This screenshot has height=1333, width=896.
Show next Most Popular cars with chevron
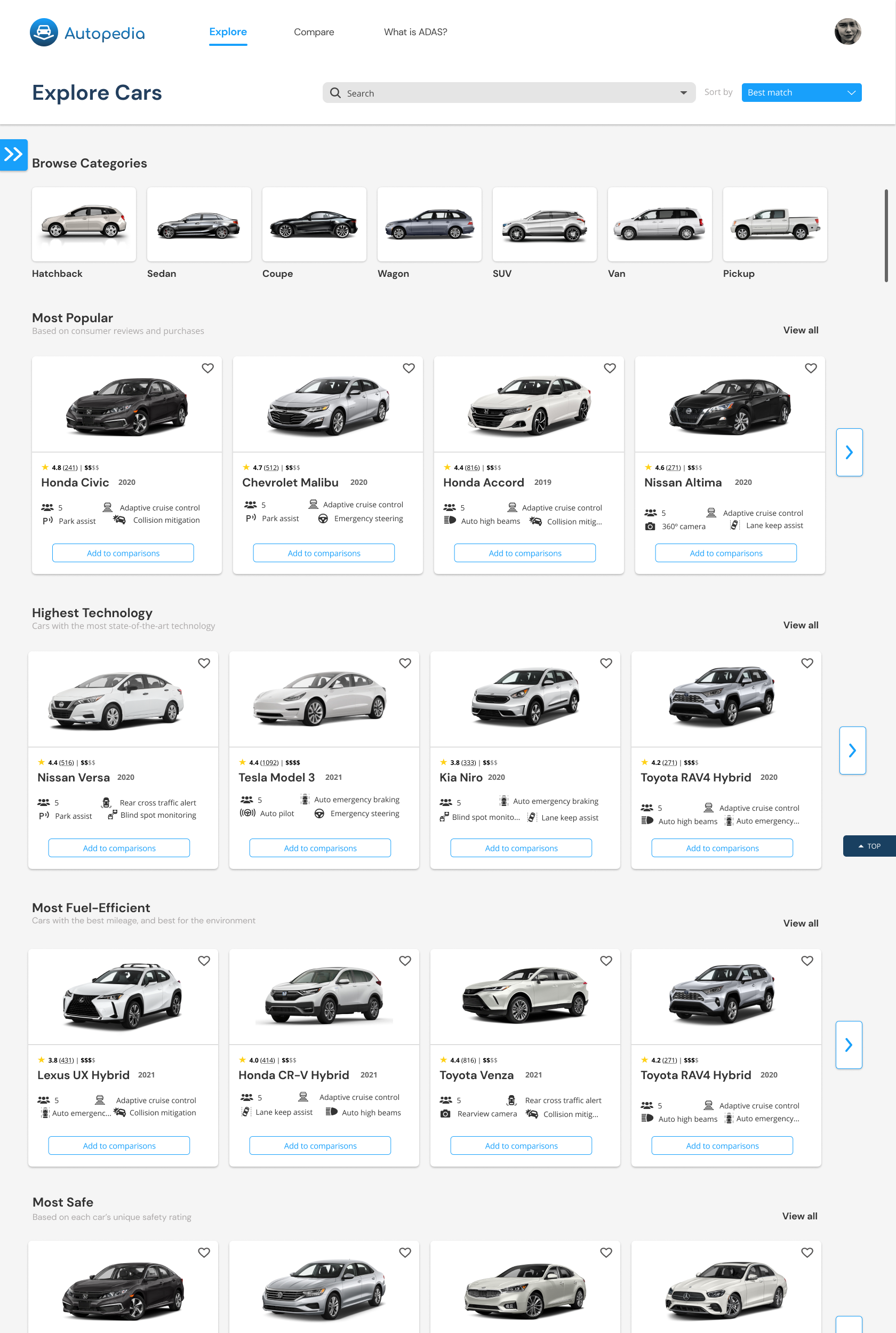(x=849, y=452)
